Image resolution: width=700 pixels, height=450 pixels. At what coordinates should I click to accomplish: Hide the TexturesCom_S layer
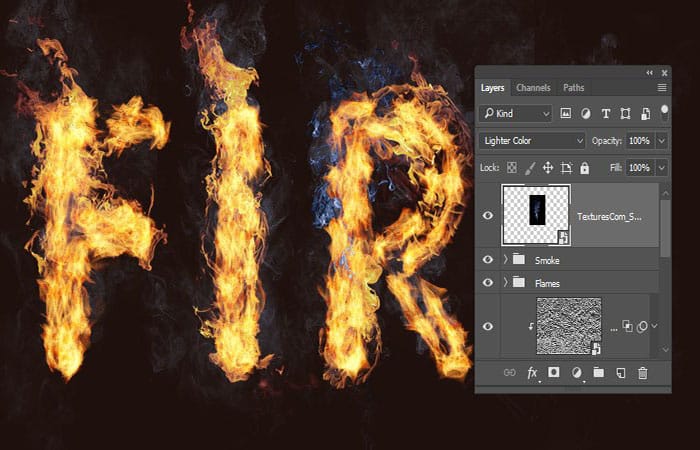click(488, 216)
